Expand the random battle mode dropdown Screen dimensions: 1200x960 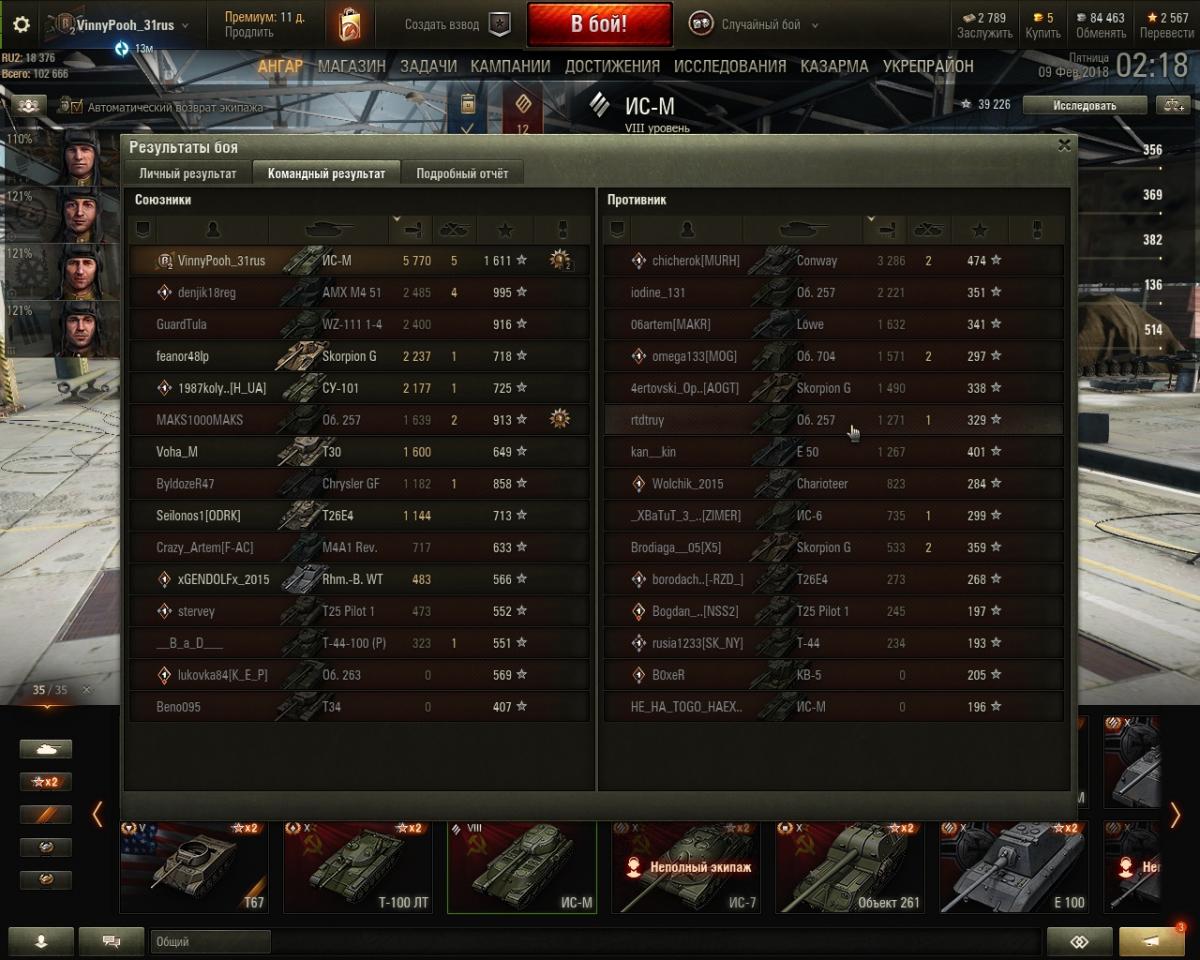pos(815,25)
